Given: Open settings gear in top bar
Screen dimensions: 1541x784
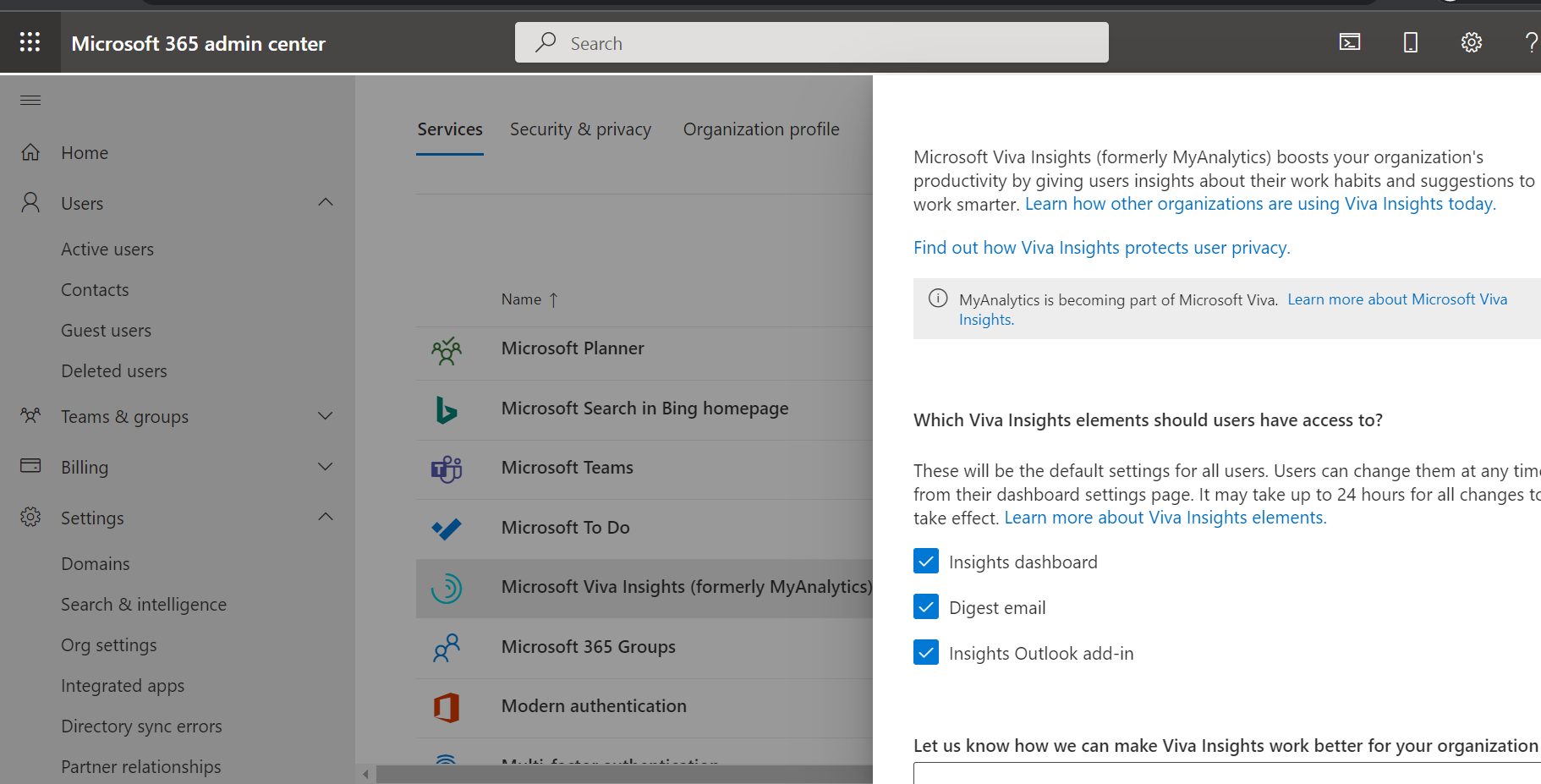Looking at the screenshot, I should (1472, 42).
